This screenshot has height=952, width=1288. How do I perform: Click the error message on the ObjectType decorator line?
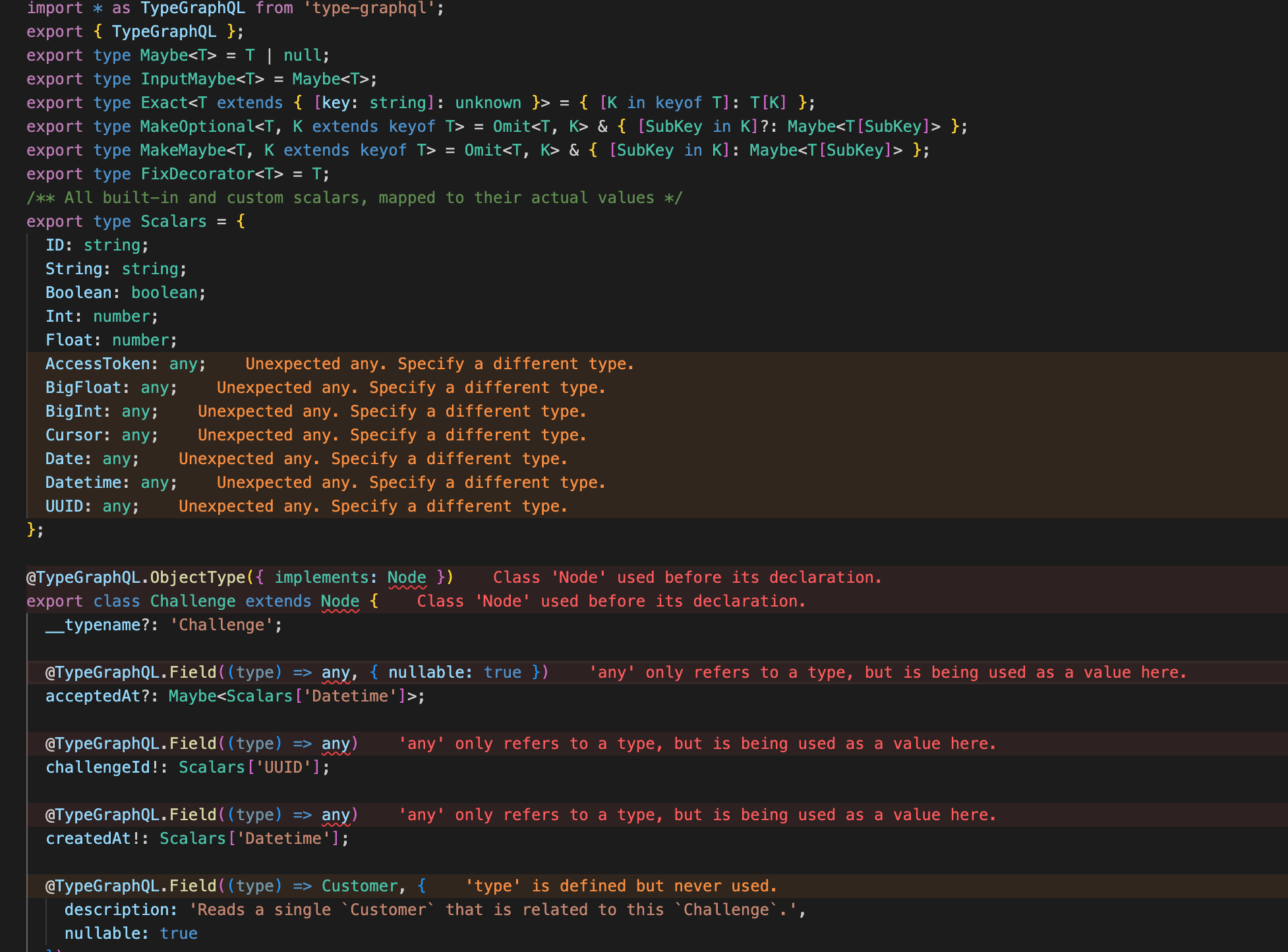688,578
